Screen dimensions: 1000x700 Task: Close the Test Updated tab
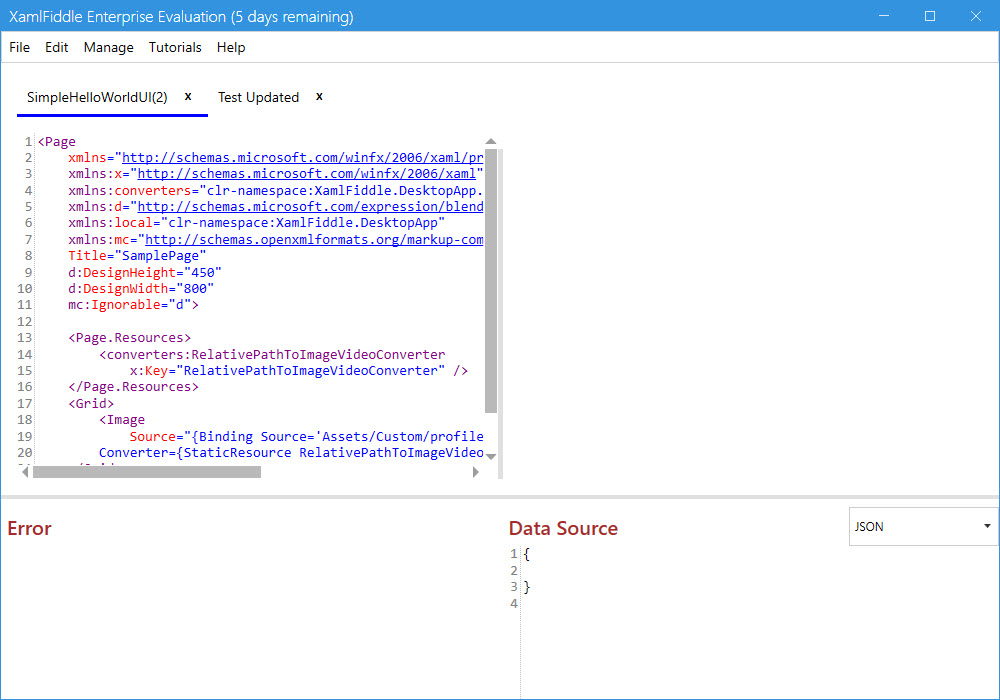319,96
